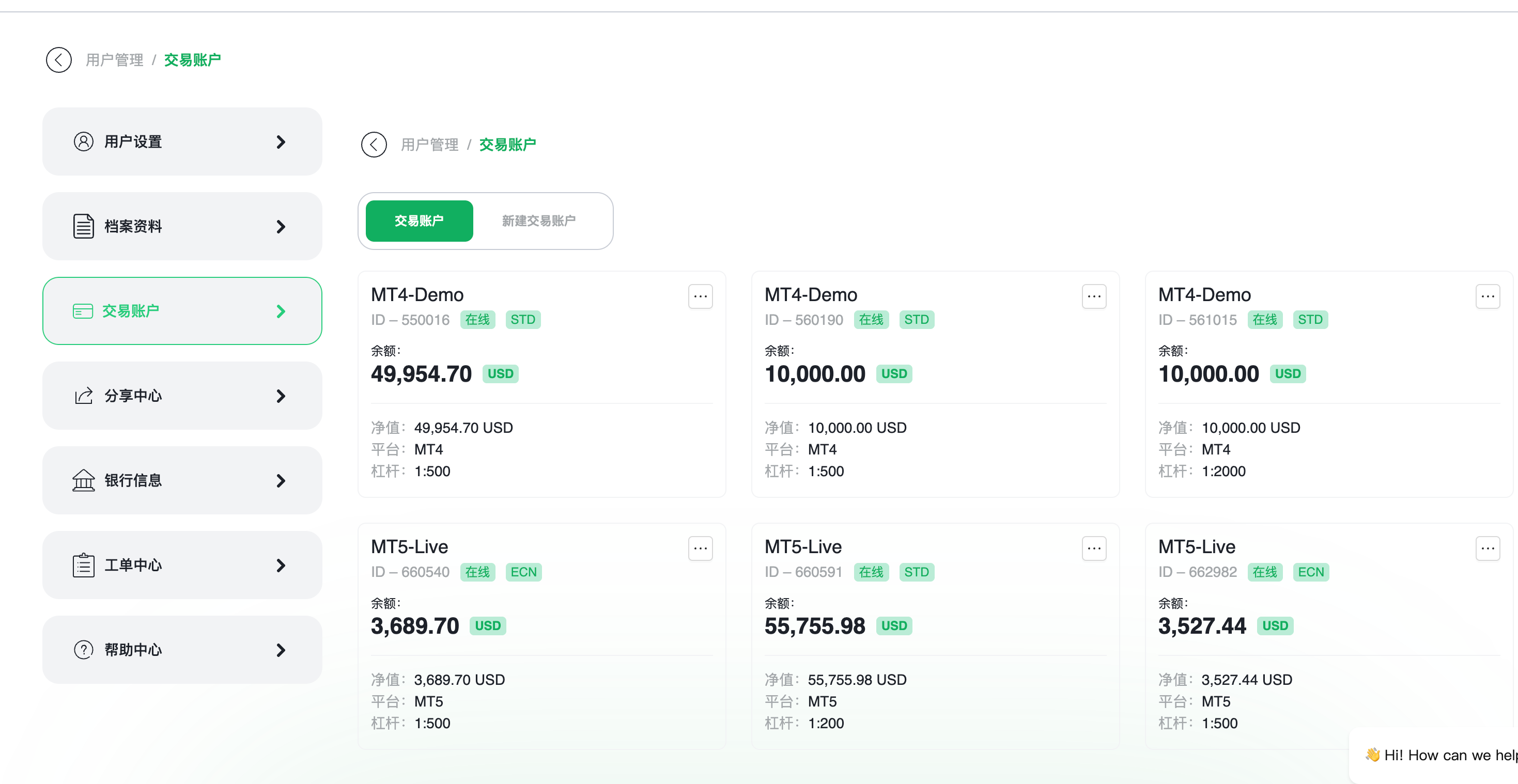Click the balance 3,689.70
1518x784 pixels.
pyautogui.click(x=415, y=626)
